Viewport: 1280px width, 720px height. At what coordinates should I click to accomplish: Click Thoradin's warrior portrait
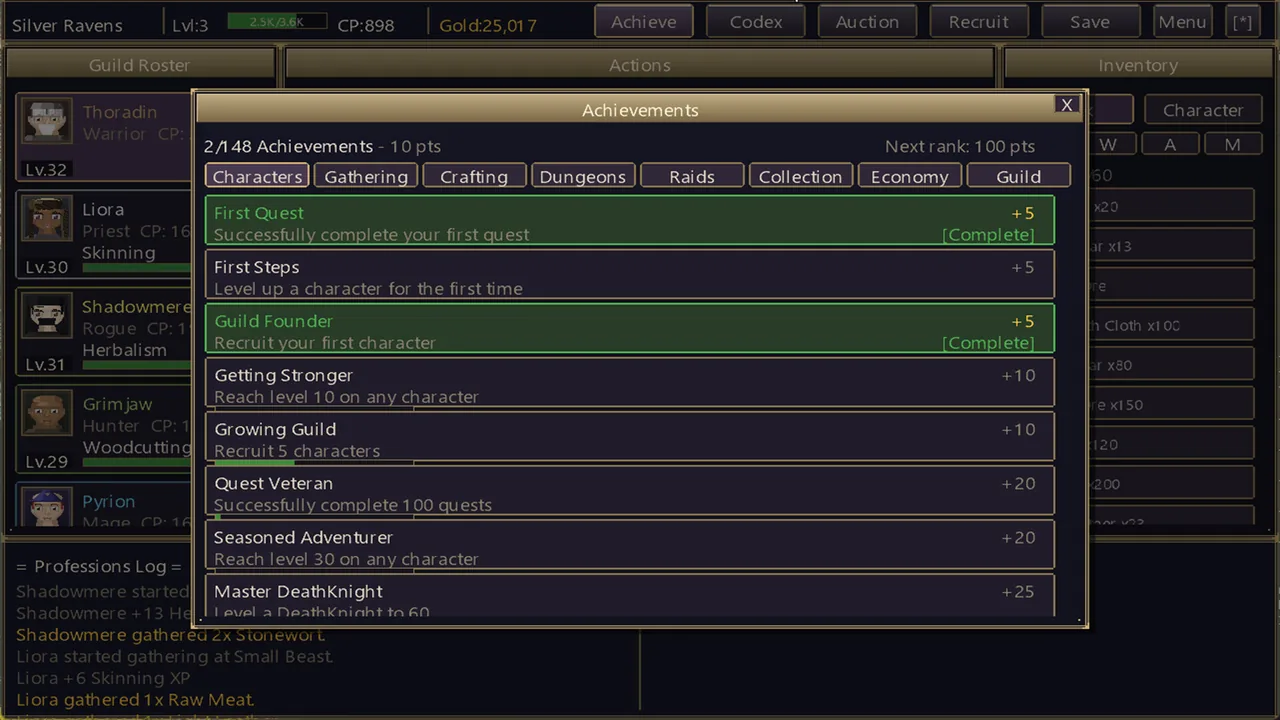pos(48,121)
